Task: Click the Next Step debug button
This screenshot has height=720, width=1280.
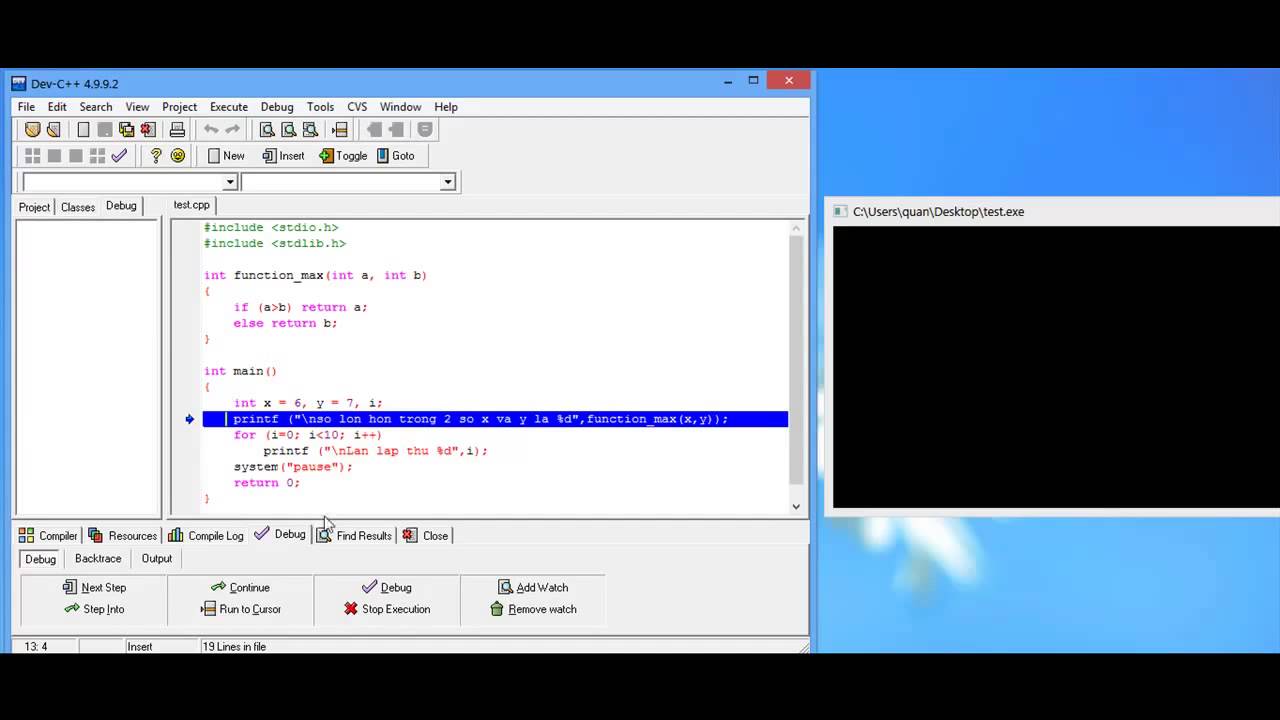Action: point(94,588)
